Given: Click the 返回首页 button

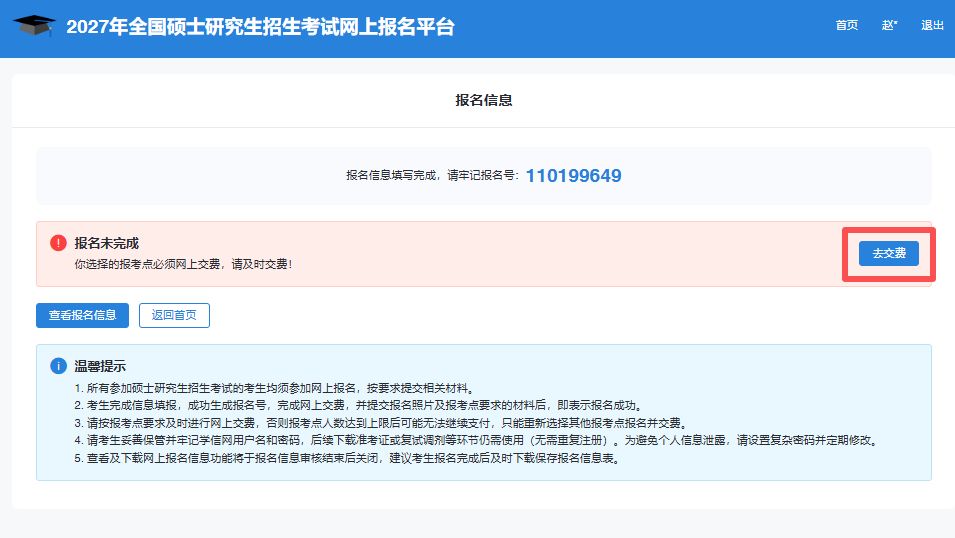Looking at the screenshot, I should click(174, 315).
